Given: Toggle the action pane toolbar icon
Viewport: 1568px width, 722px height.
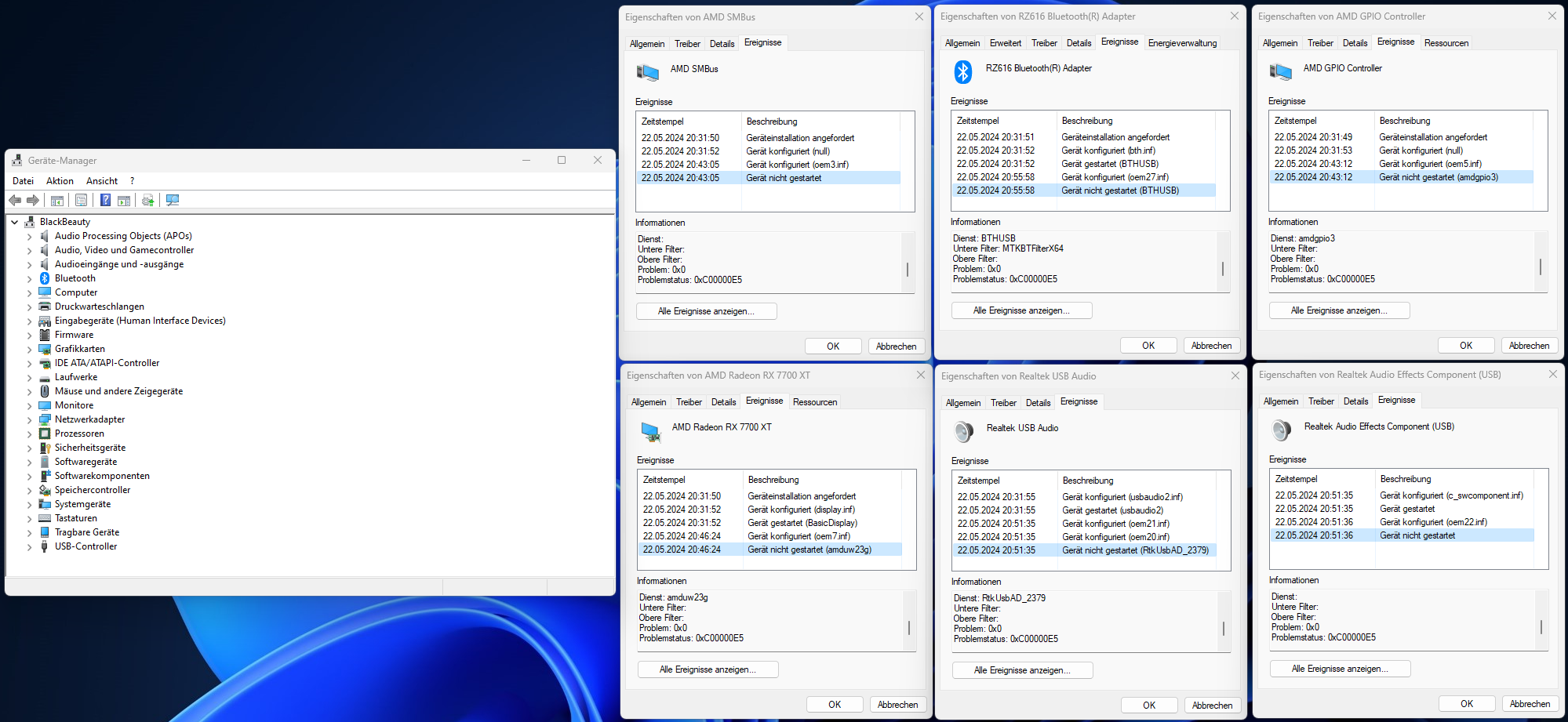Looking at the screenshot, I should pos(124,201).
